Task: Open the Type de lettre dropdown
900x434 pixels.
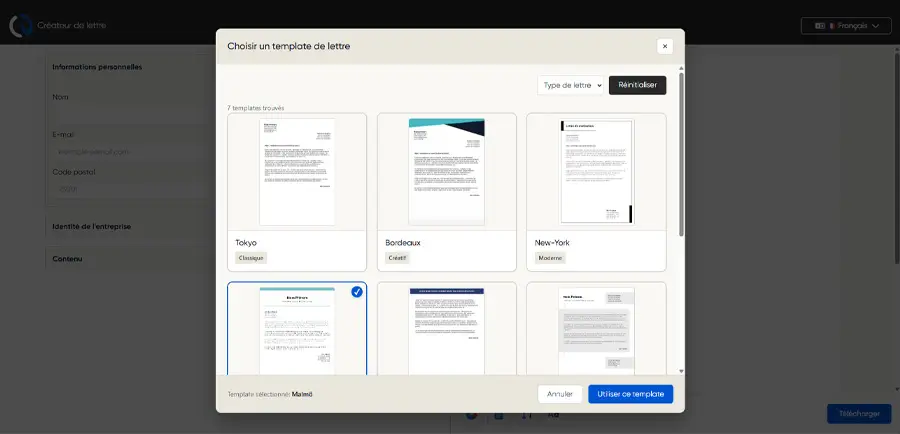Action: click(x=571, y=85)
